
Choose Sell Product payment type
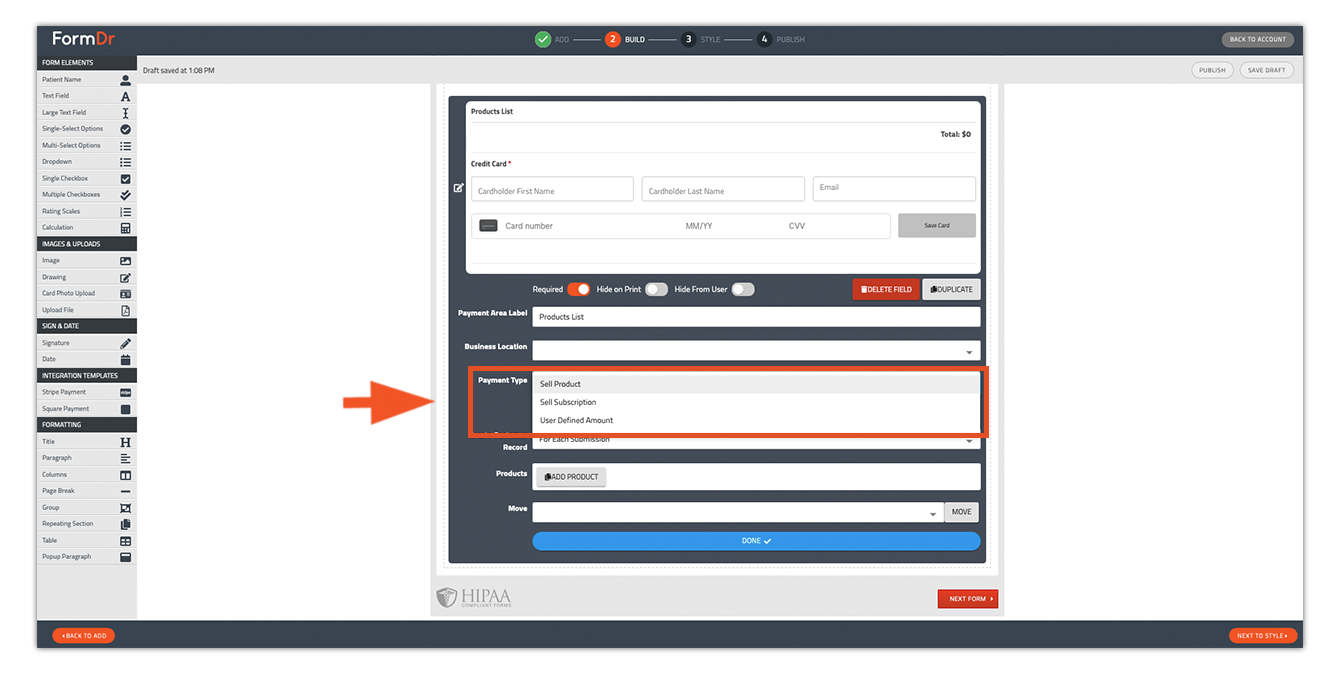(x=756, y=384)
